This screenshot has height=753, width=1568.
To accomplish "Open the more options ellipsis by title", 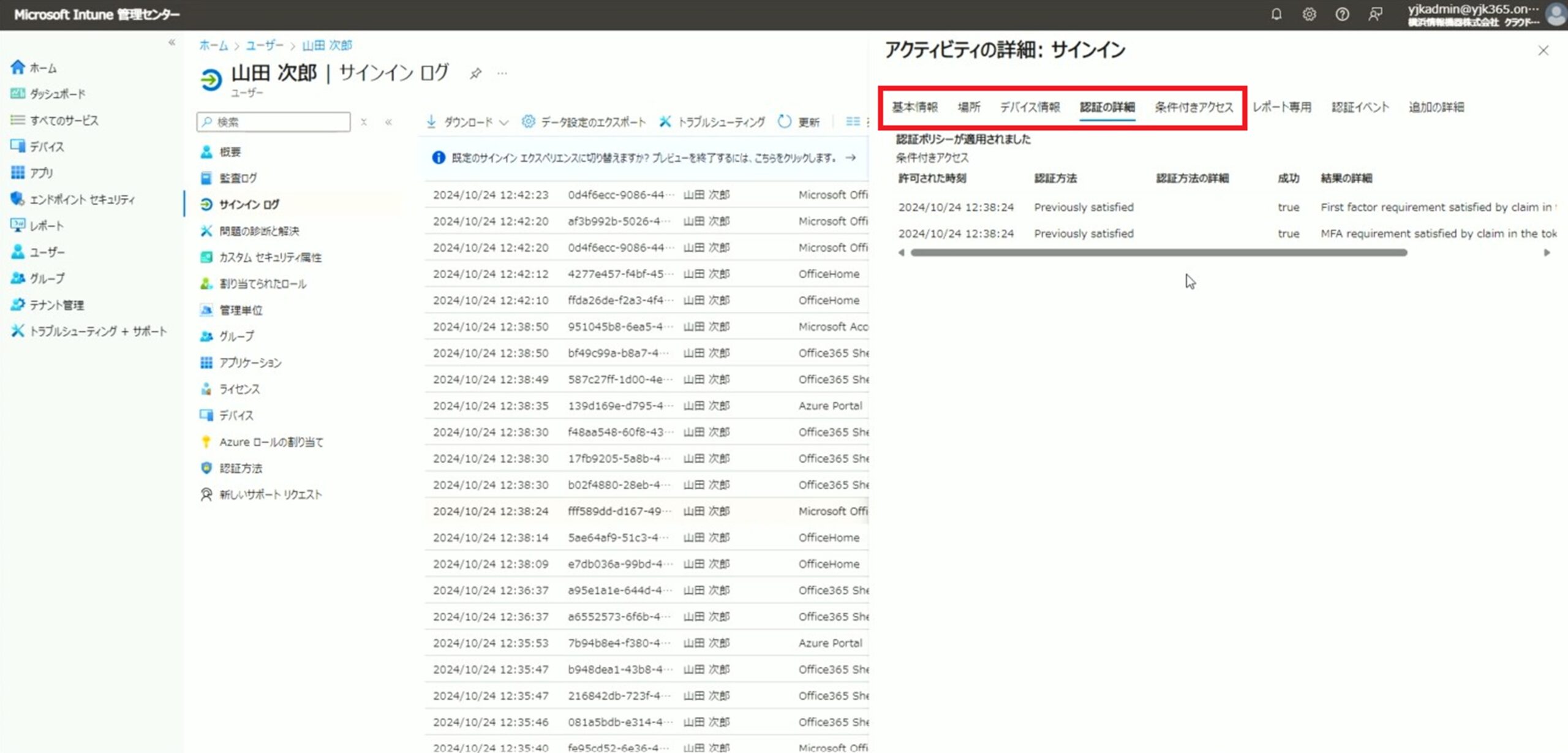I will pos(502,74).
